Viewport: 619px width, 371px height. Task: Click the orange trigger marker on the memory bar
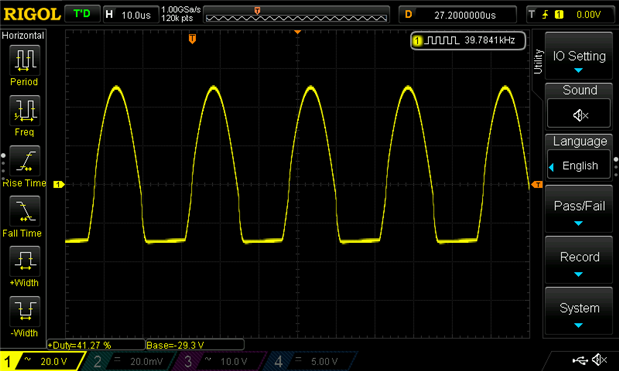pos(257,11)
